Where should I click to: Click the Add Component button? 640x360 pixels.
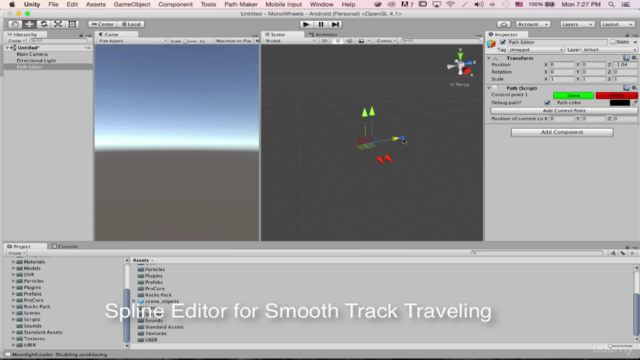coord(562,132)
